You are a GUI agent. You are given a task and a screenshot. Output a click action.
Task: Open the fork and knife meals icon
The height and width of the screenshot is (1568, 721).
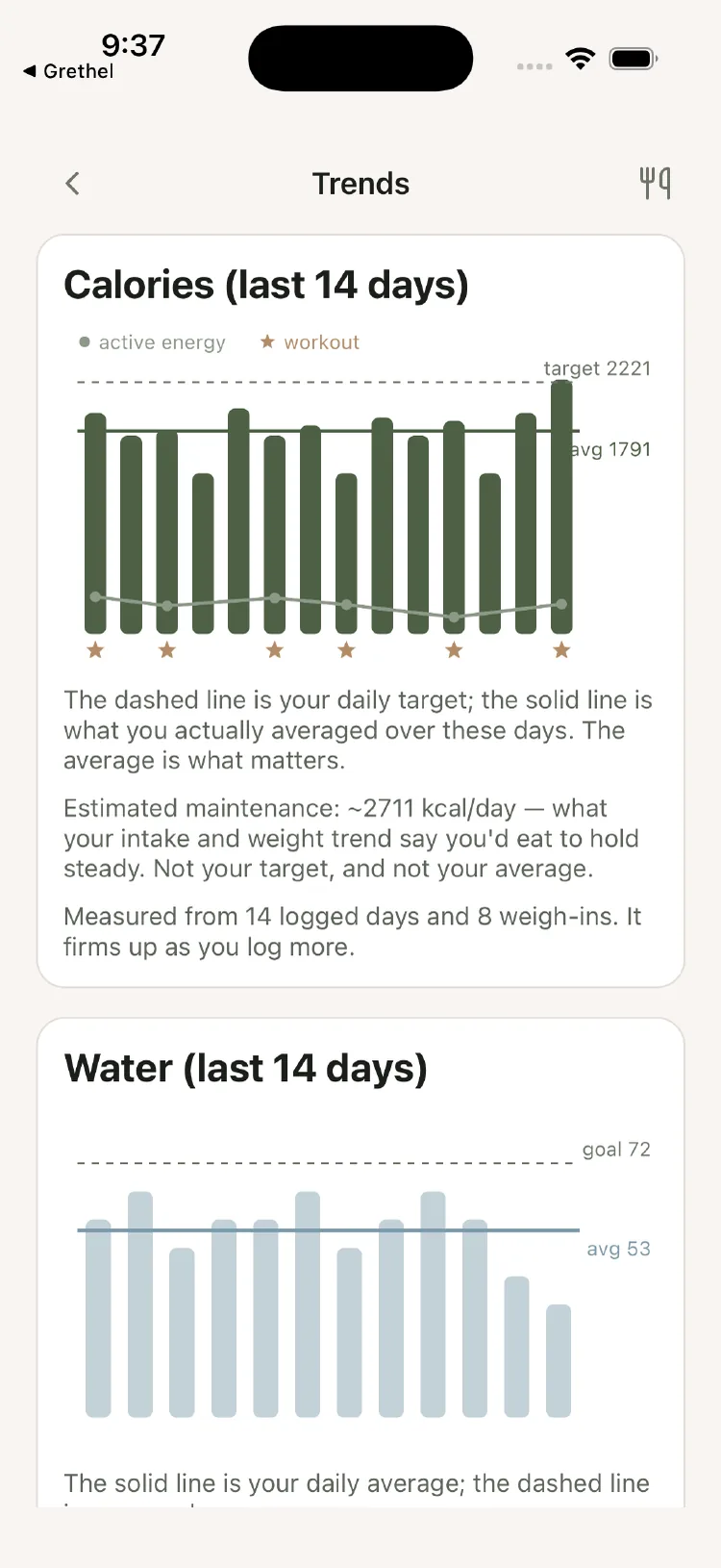[656, 183]
